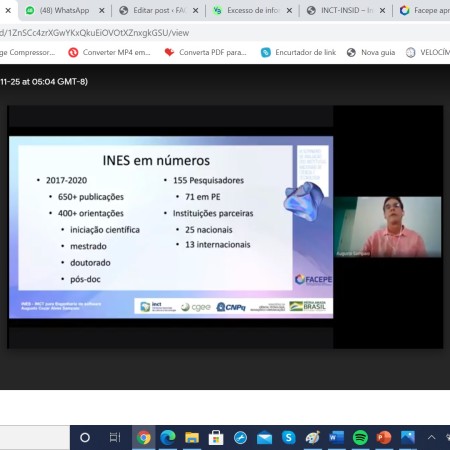Open Spotify taskbar icon
450x450 pixels.
coord(360,437)
